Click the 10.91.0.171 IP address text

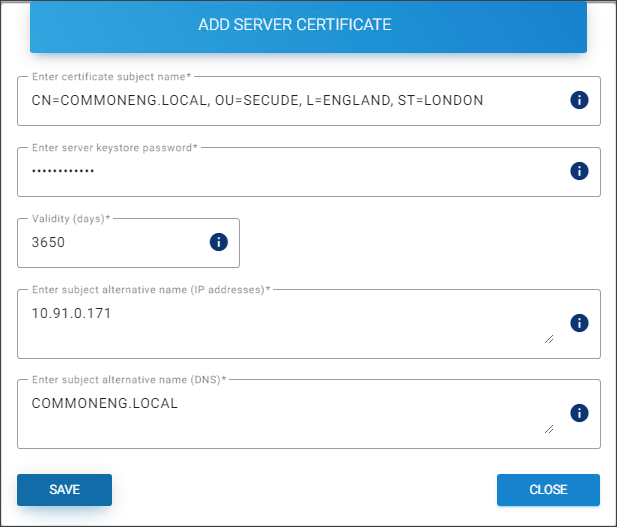tap(71, 314)
